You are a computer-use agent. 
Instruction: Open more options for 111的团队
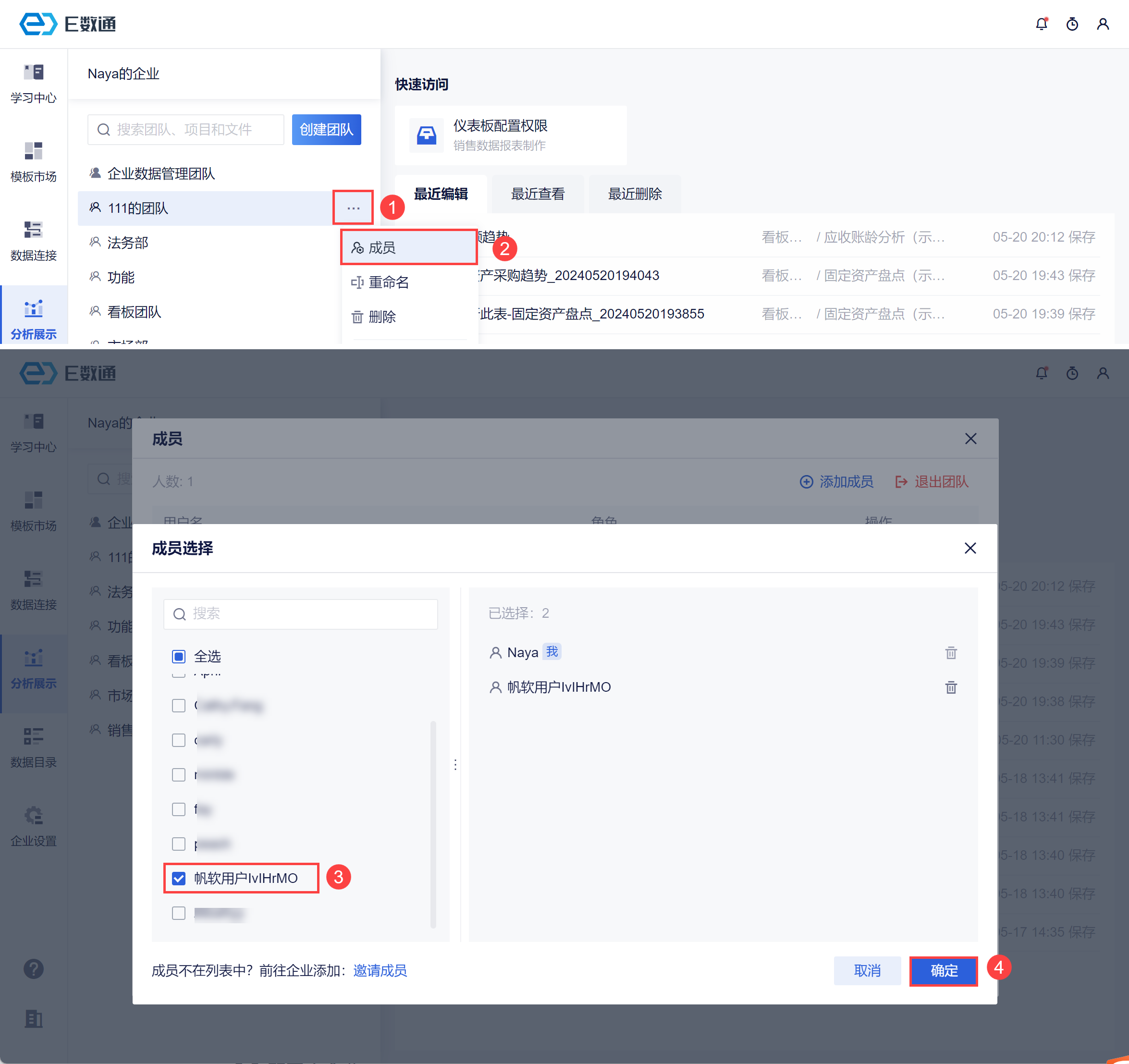click(x=353, y=208)
